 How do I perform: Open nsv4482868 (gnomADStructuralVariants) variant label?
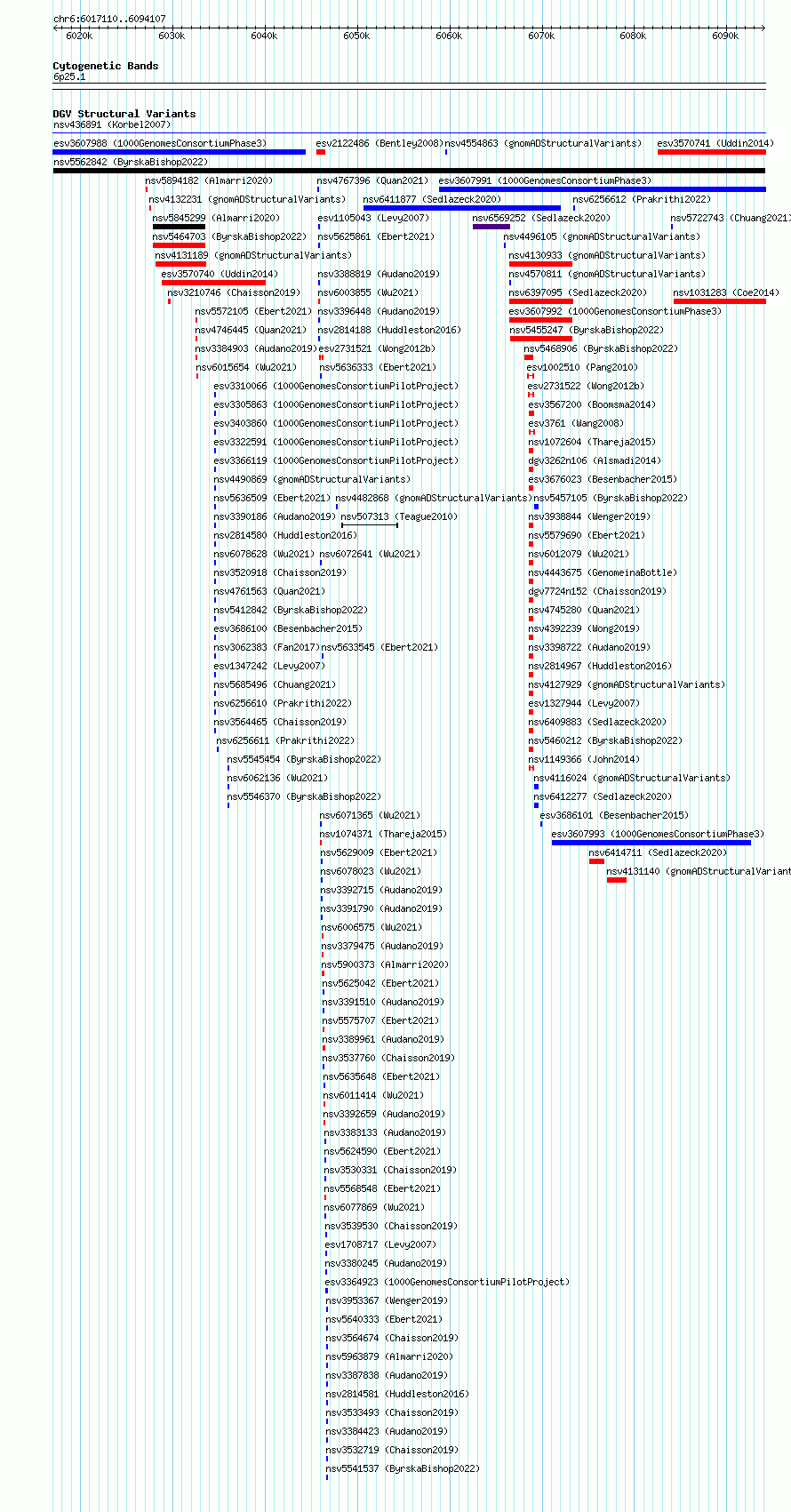(433, 498)
